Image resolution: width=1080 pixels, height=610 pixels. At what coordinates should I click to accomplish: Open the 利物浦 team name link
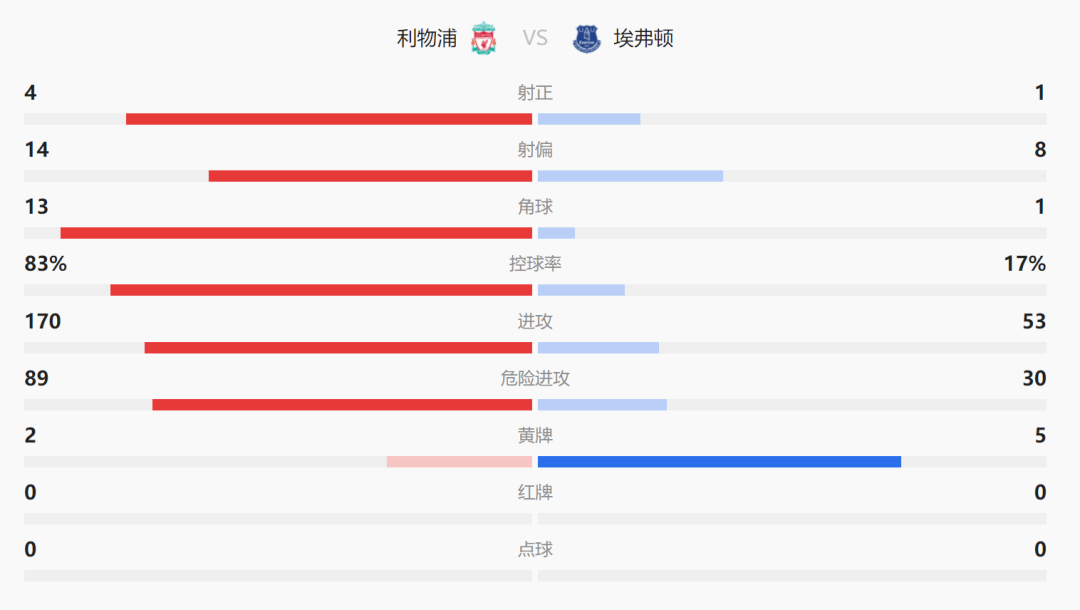coord(427,38)
